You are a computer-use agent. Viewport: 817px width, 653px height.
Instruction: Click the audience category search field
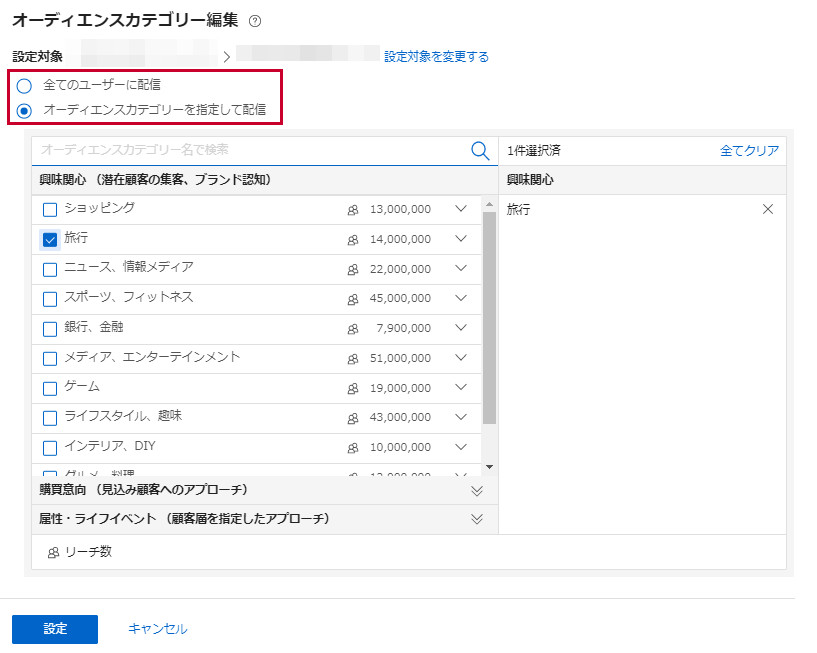pyautogui.click(x=250, y=150)
